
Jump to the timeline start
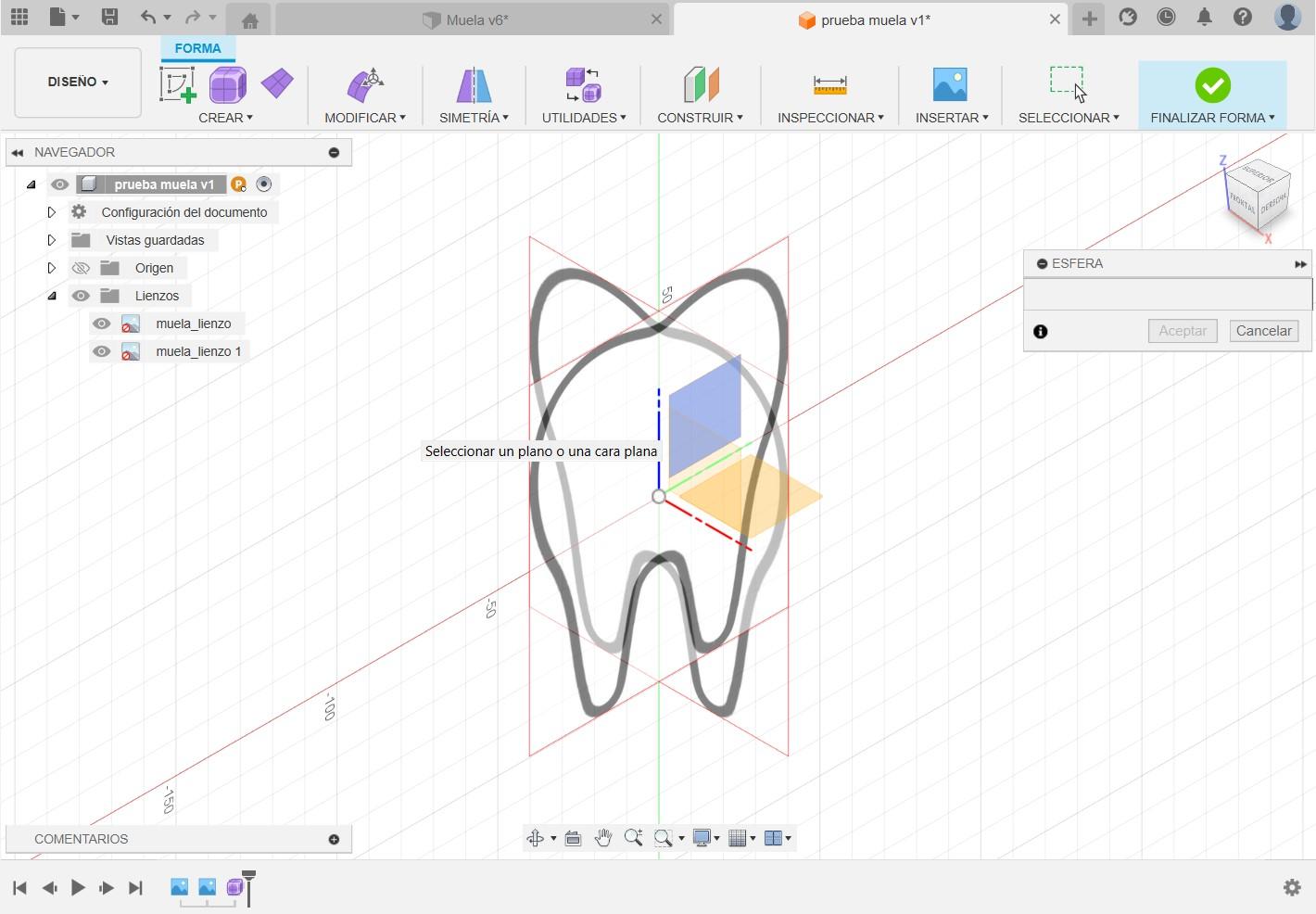[19, 888]
